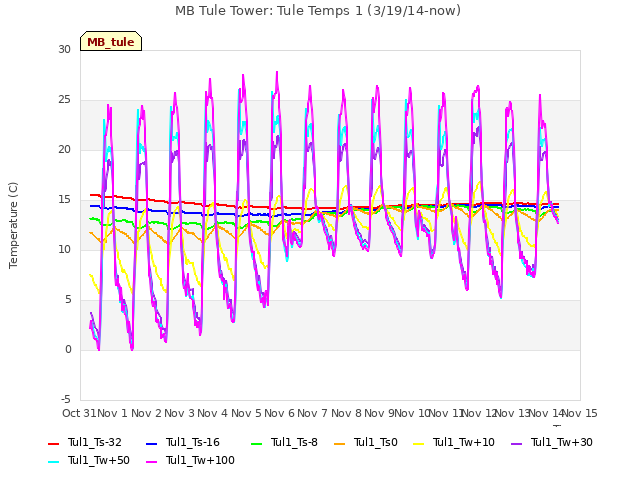Click the 5 y-axis tick label
Image resolution: width=640 pixels, height=480 pixels.
point(68,300)
